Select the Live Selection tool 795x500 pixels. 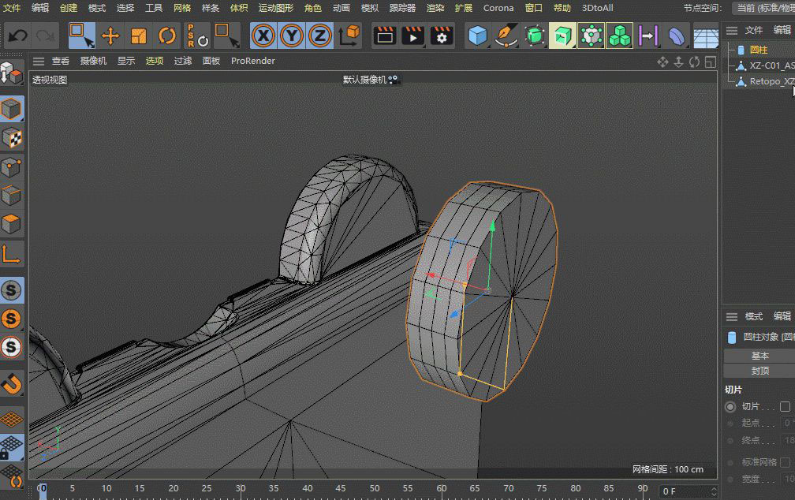point(82,35)
